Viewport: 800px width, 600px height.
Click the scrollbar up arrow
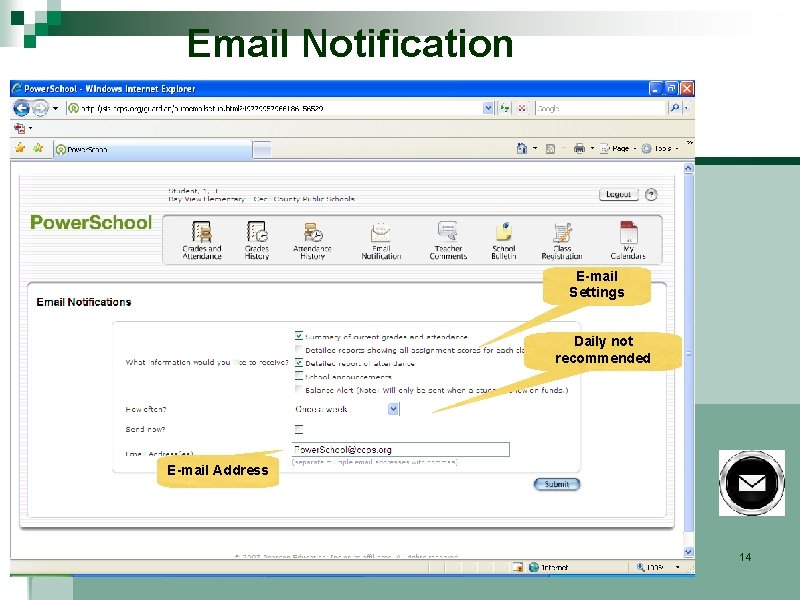[688, 168]
